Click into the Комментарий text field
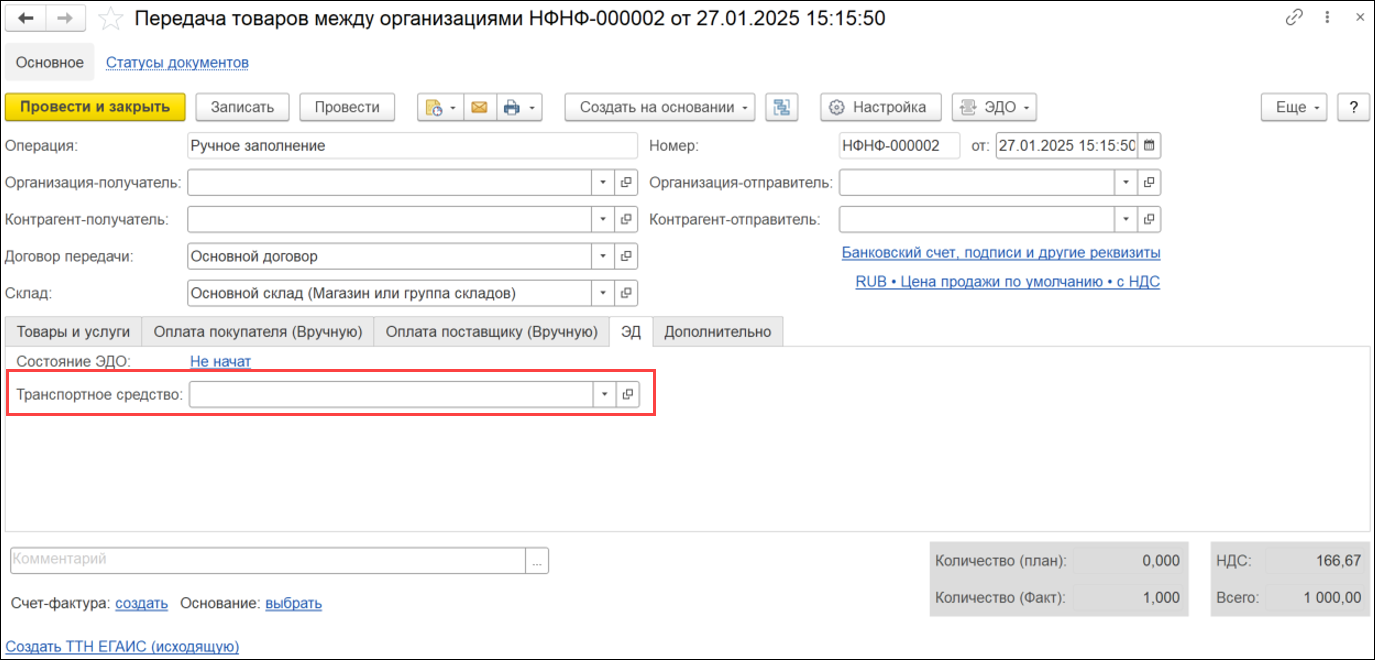 [x=268, y=560]
